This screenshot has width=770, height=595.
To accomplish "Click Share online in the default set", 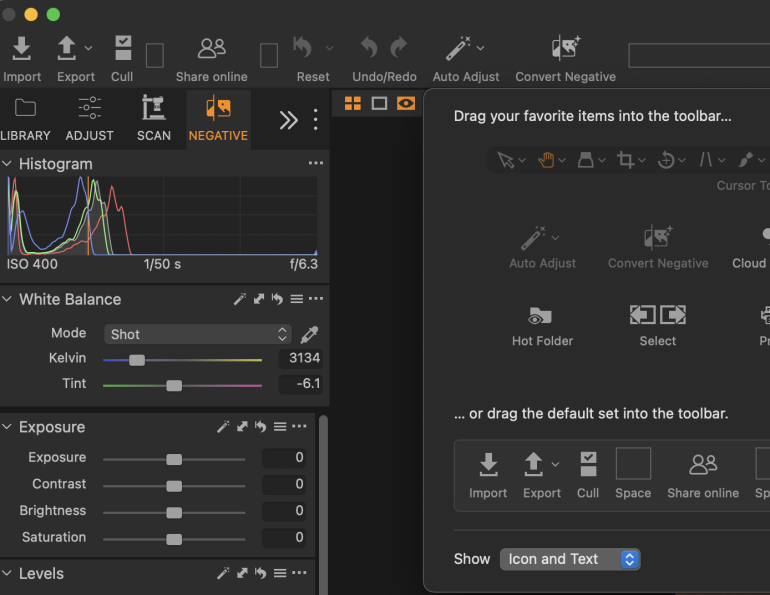I will 703,475.
